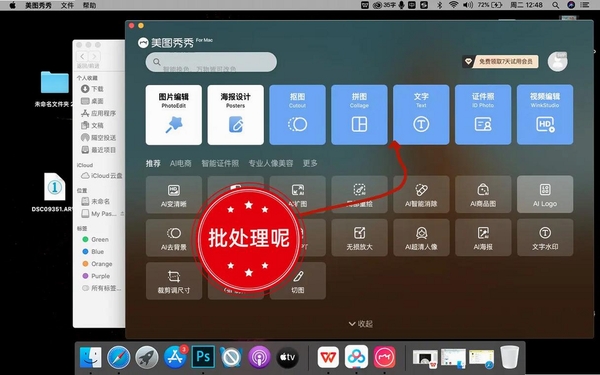The width and height of the screenshot is (600, 375).
Task: Open the AI海报 tool
Action: pyautogui.click(x=483, y=238)
